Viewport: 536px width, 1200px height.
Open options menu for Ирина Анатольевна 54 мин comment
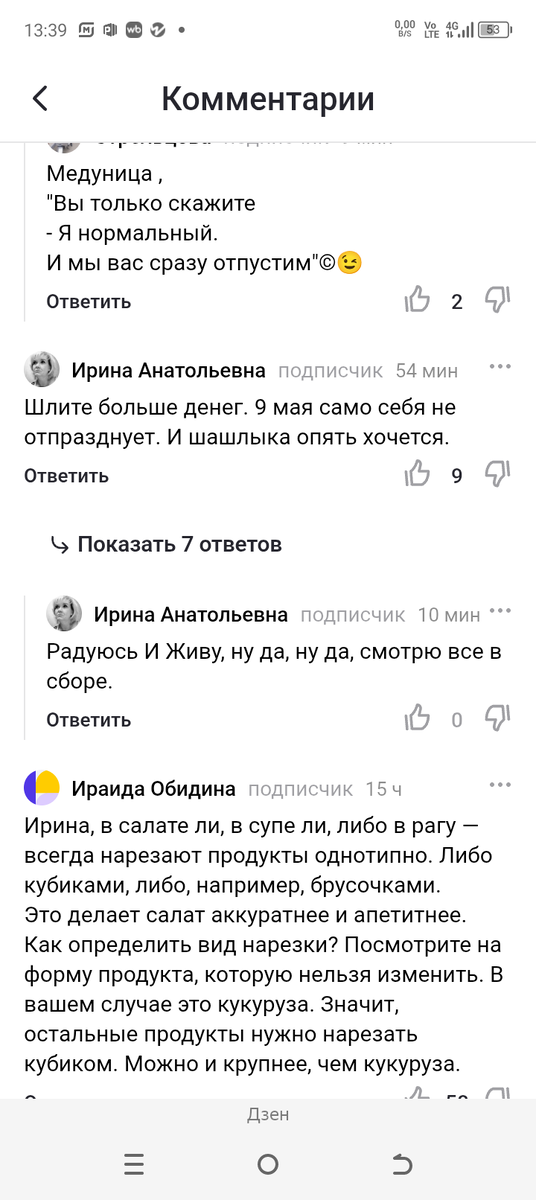coord(500,367)
